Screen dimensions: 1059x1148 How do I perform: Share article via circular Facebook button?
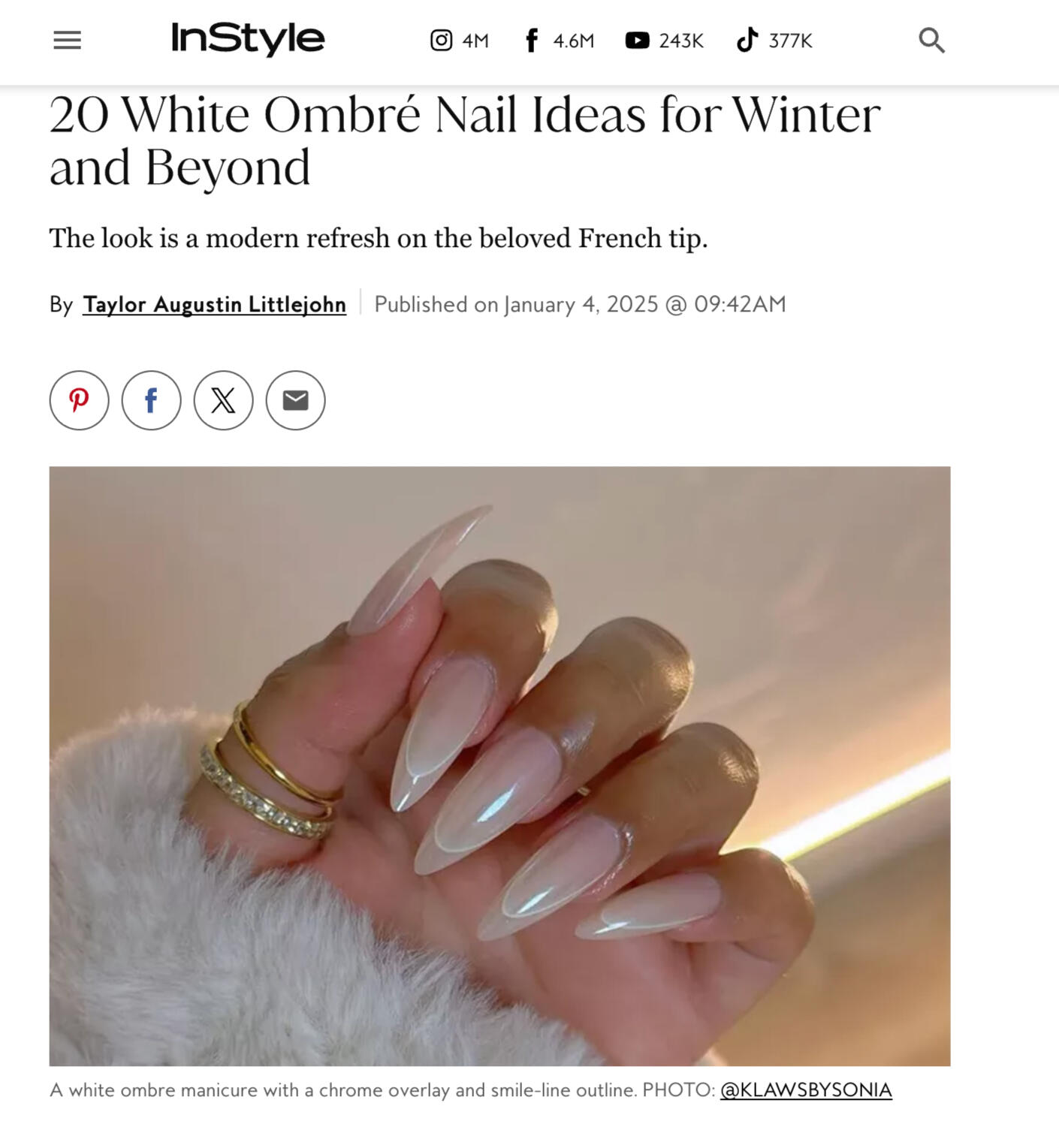pyautogui.click(x=151, y=400)
